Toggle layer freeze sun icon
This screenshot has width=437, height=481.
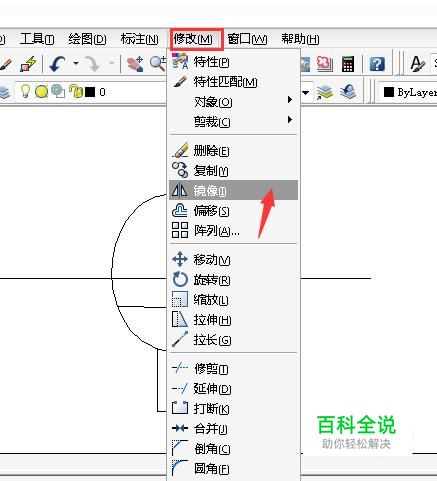click(x=41, y=91)
